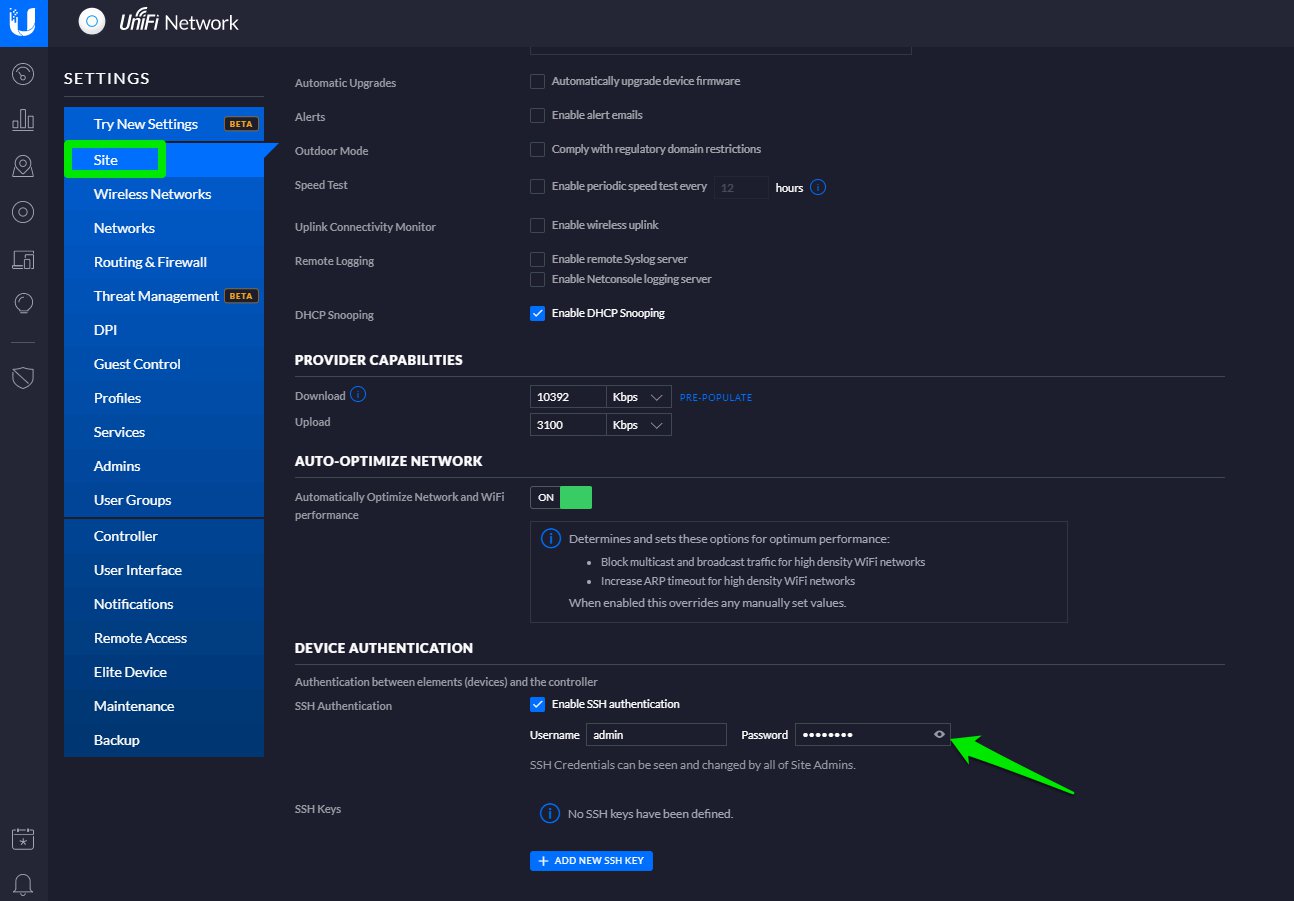Select Wireless Networks in settings menu
Image resolution: width=1294 pixels, height=901 pixels.
152,194
